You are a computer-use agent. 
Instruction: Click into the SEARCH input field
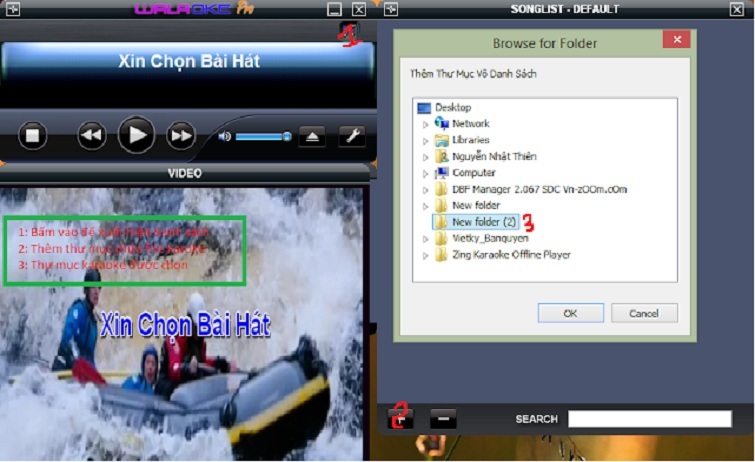pos(650,419)
